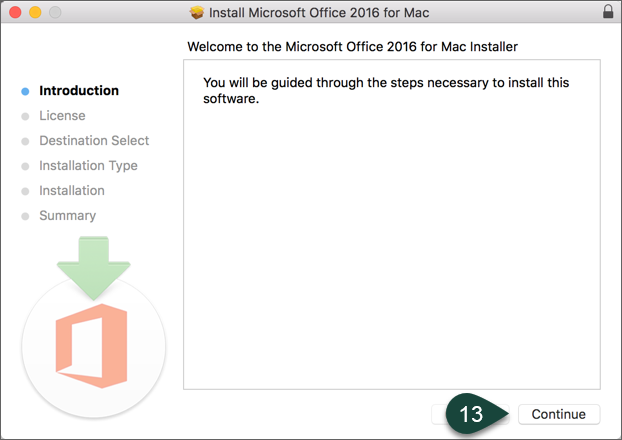622x440 pixels.
Task: Select the Installation step label
Action: tap(72, 191)
